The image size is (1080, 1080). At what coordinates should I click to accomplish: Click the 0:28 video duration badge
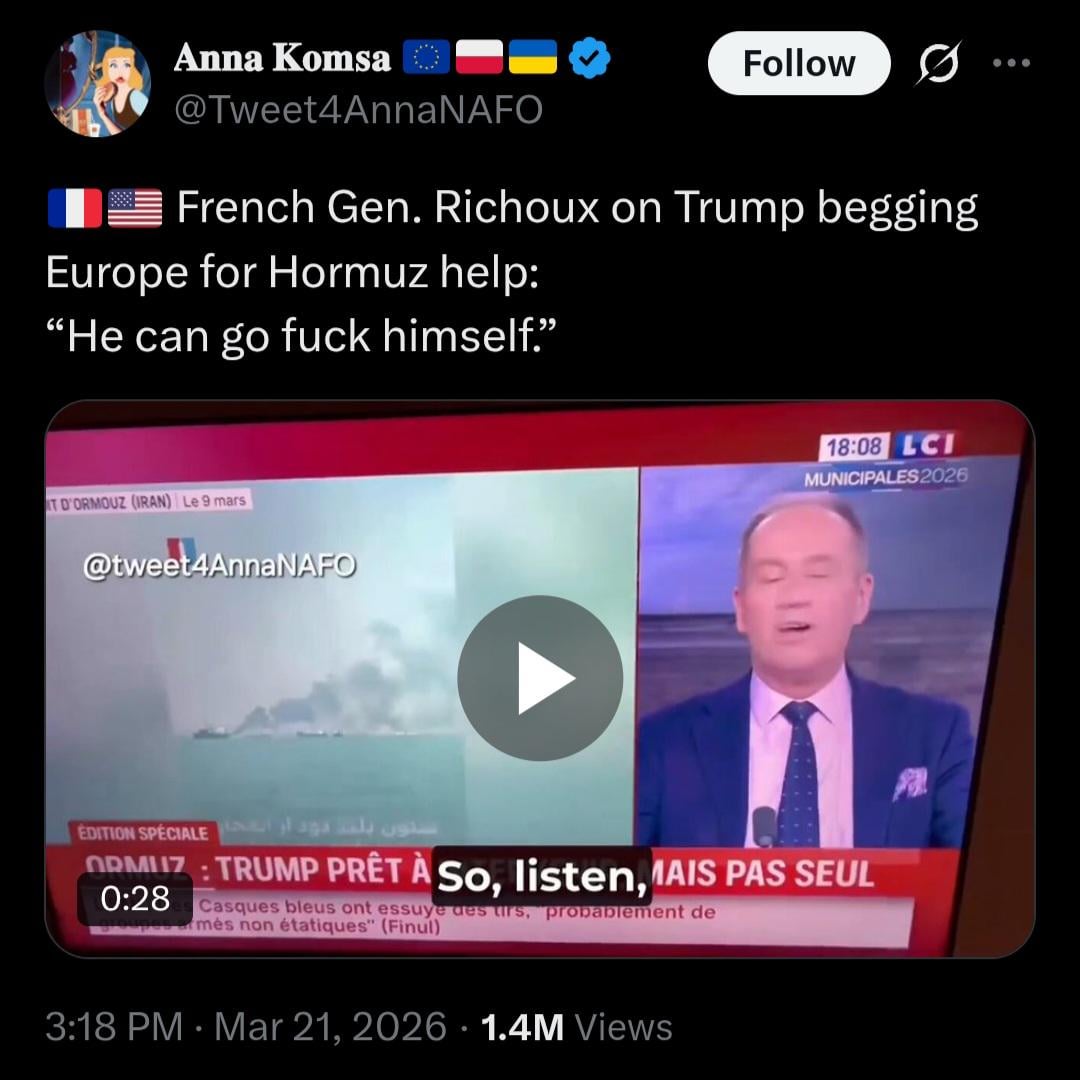point(135,898)
